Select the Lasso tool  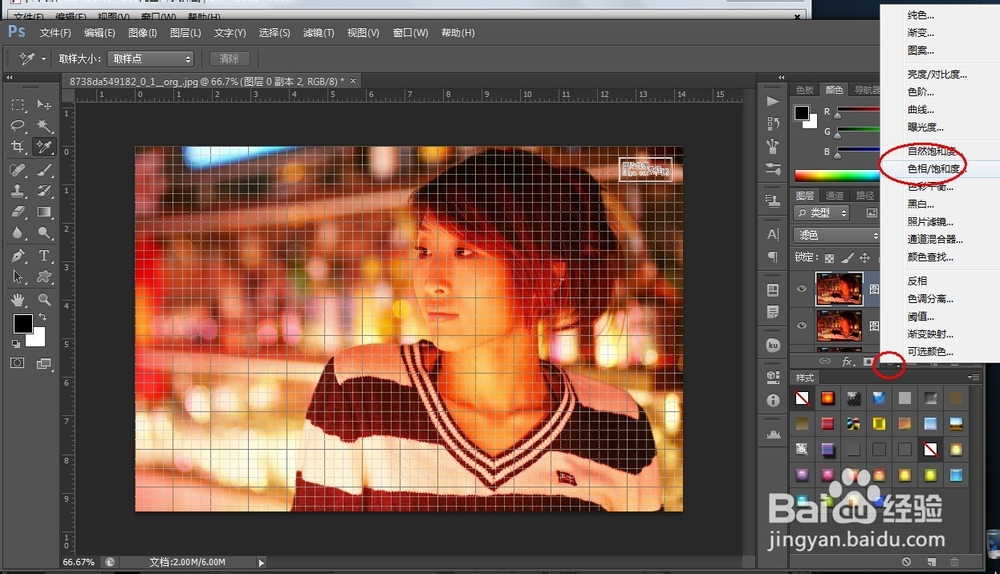[x=18, y=125]
